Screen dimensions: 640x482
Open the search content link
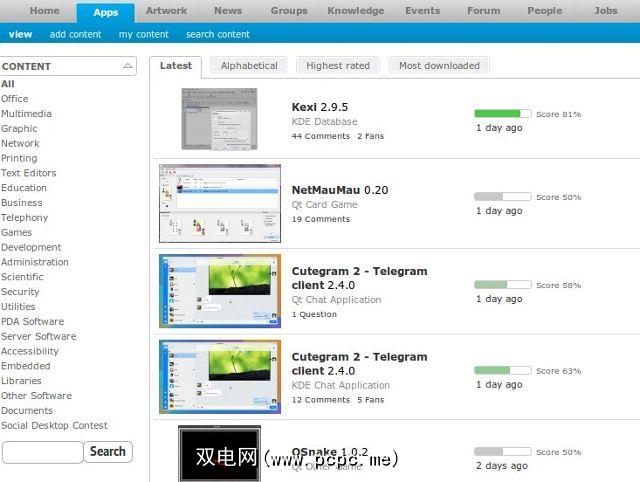[x=218, y=34]
